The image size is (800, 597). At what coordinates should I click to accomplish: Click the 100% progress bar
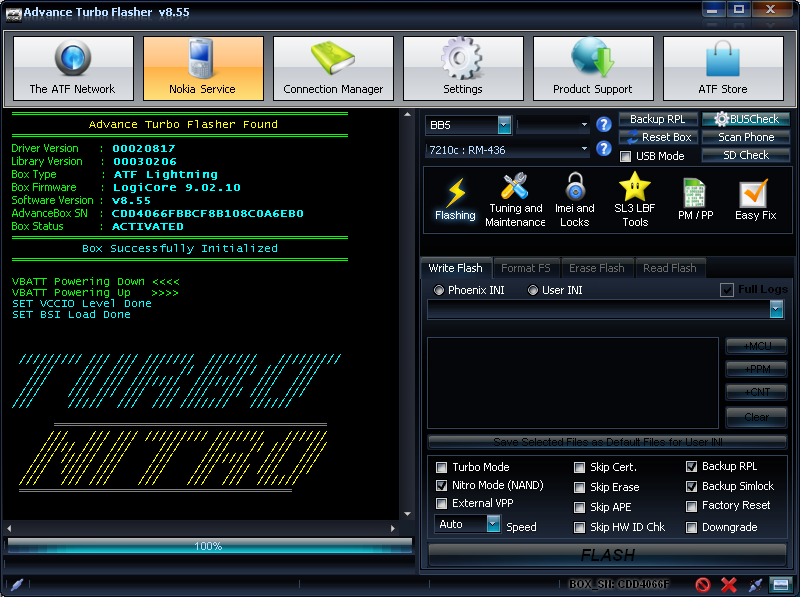pyautogui.click(x=209, y=546)
